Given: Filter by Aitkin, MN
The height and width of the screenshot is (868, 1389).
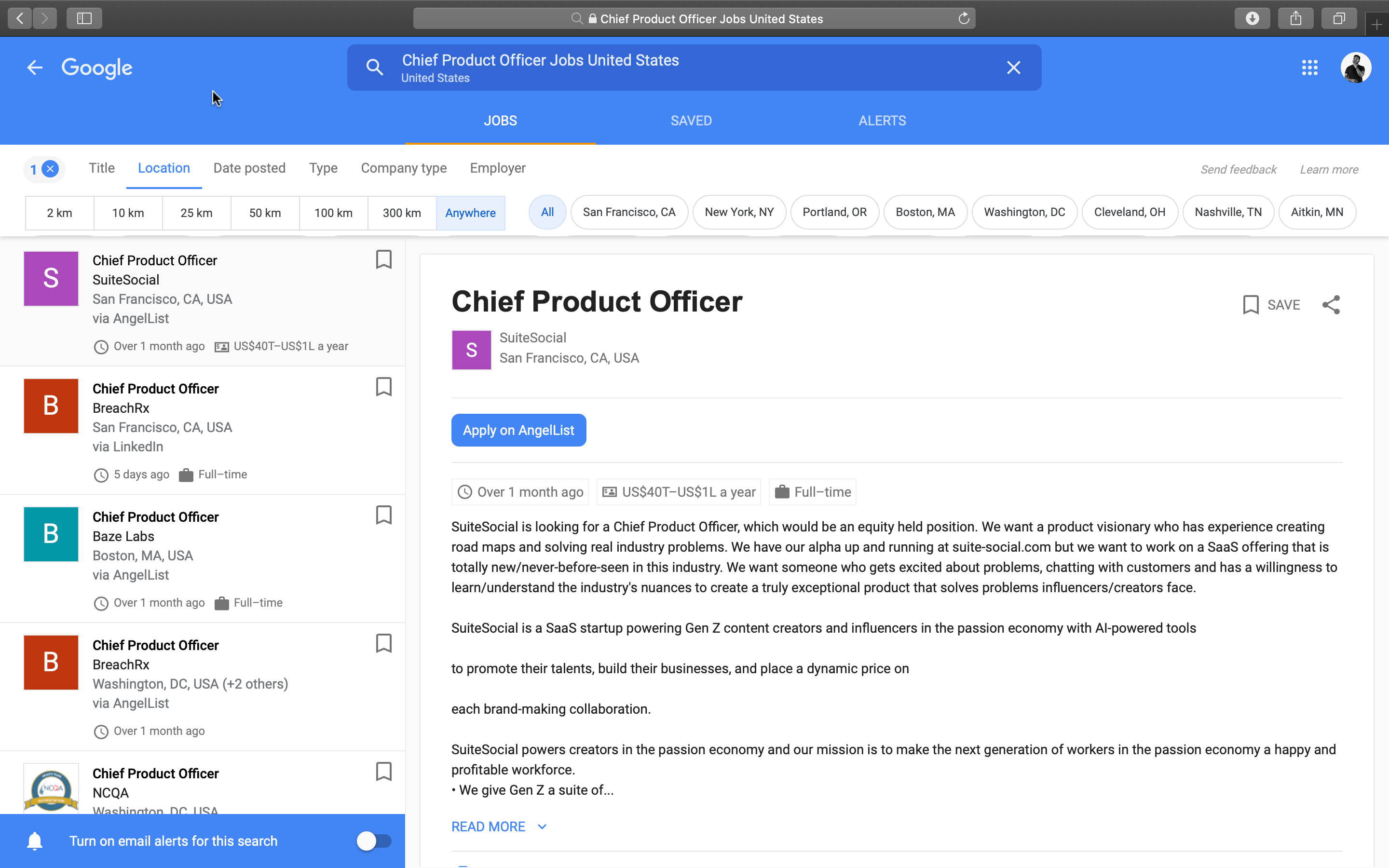Looking at the screenshot, I should coord(1317,212).
